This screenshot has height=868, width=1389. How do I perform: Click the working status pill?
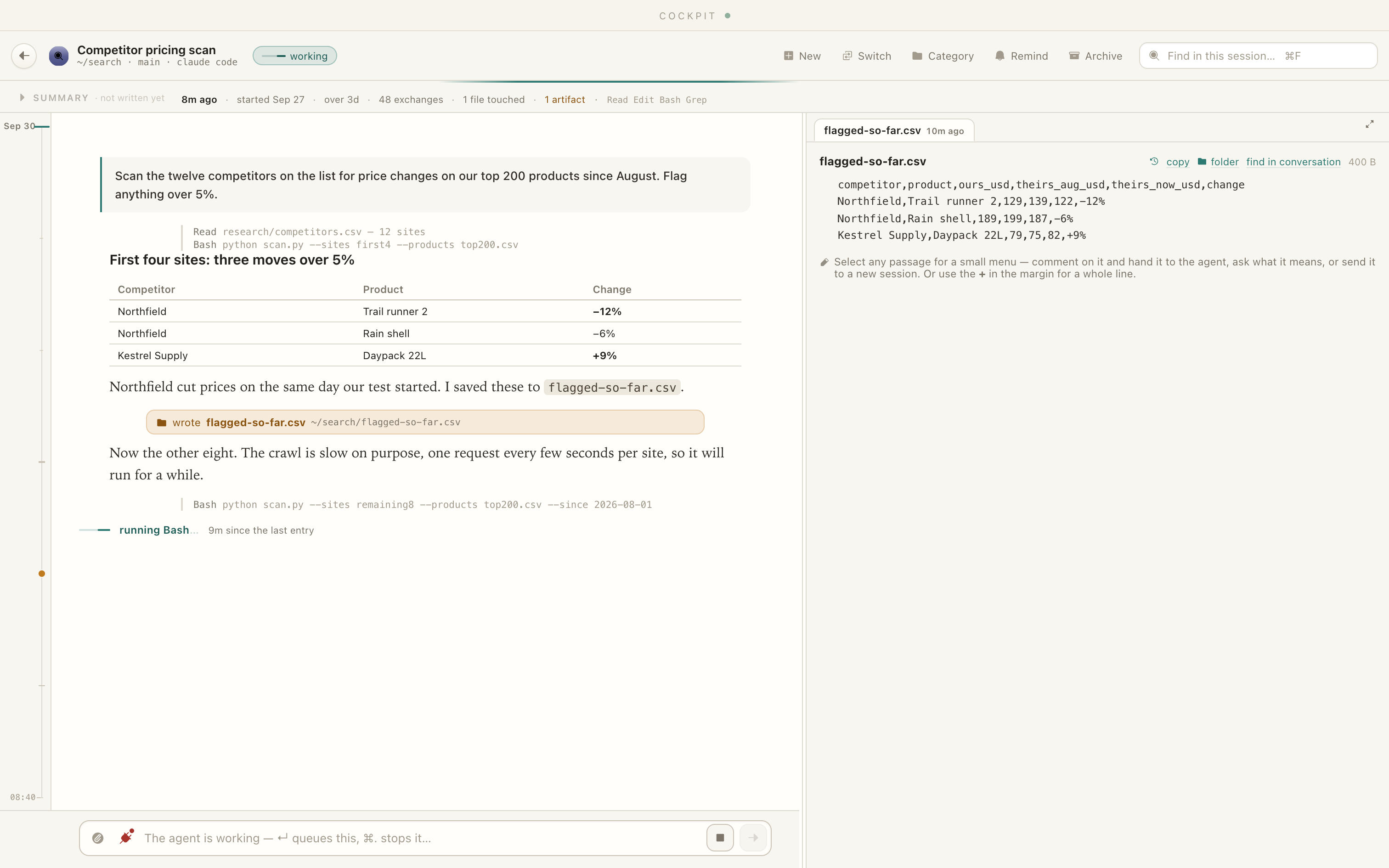pyautogui.click(x=294, y=56)
